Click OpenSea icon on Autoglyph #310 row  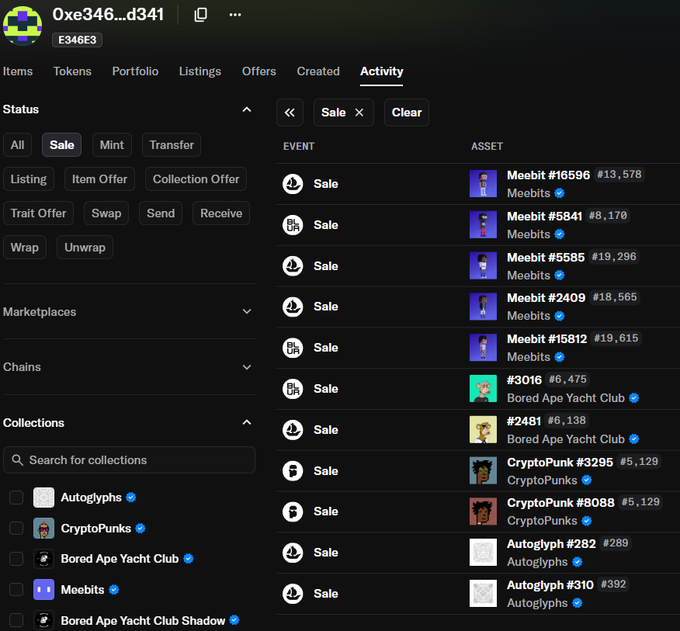[x=293, y=594]
